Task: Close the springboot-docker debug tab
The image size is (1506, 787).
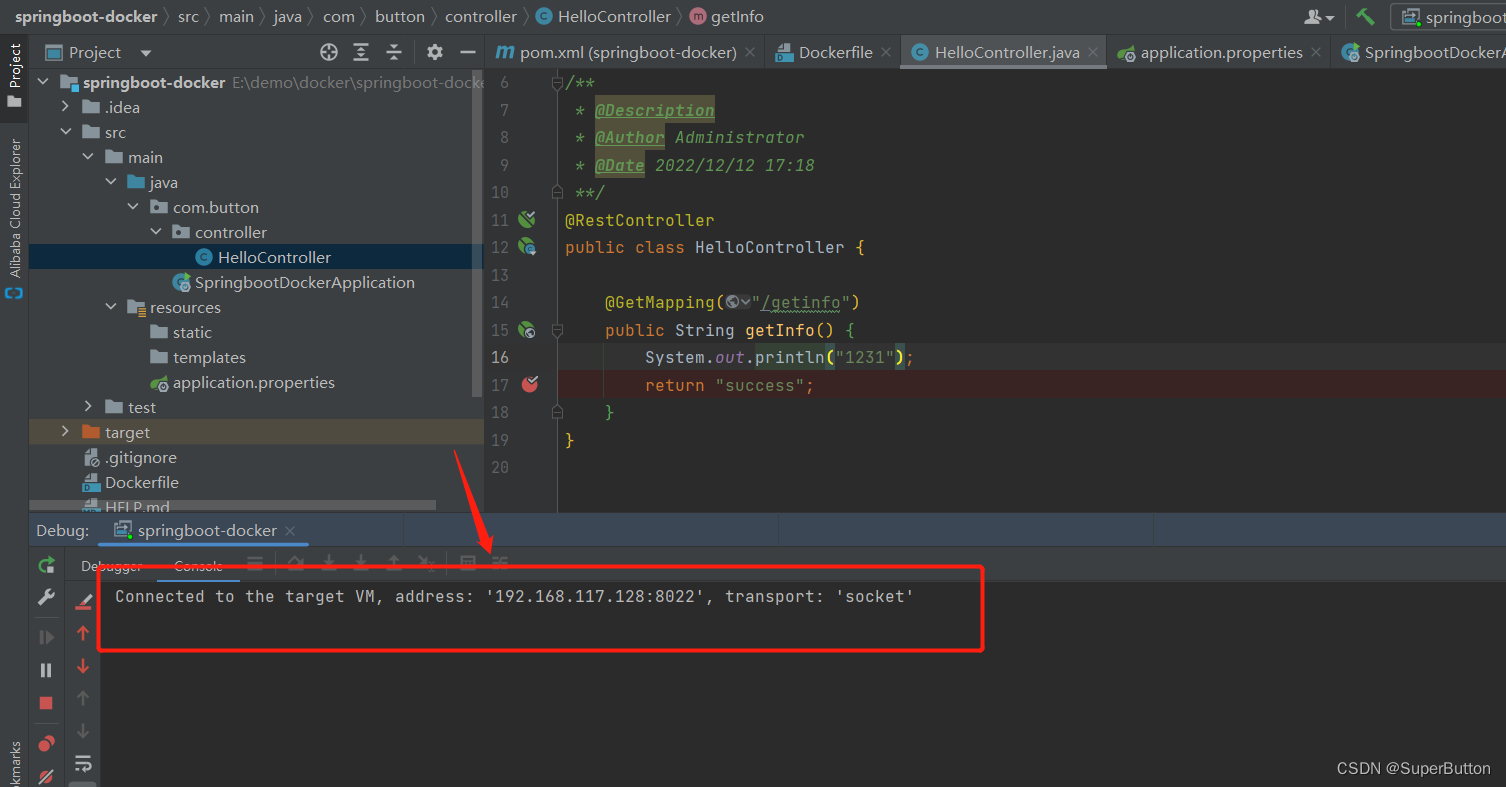Action: 289,531
